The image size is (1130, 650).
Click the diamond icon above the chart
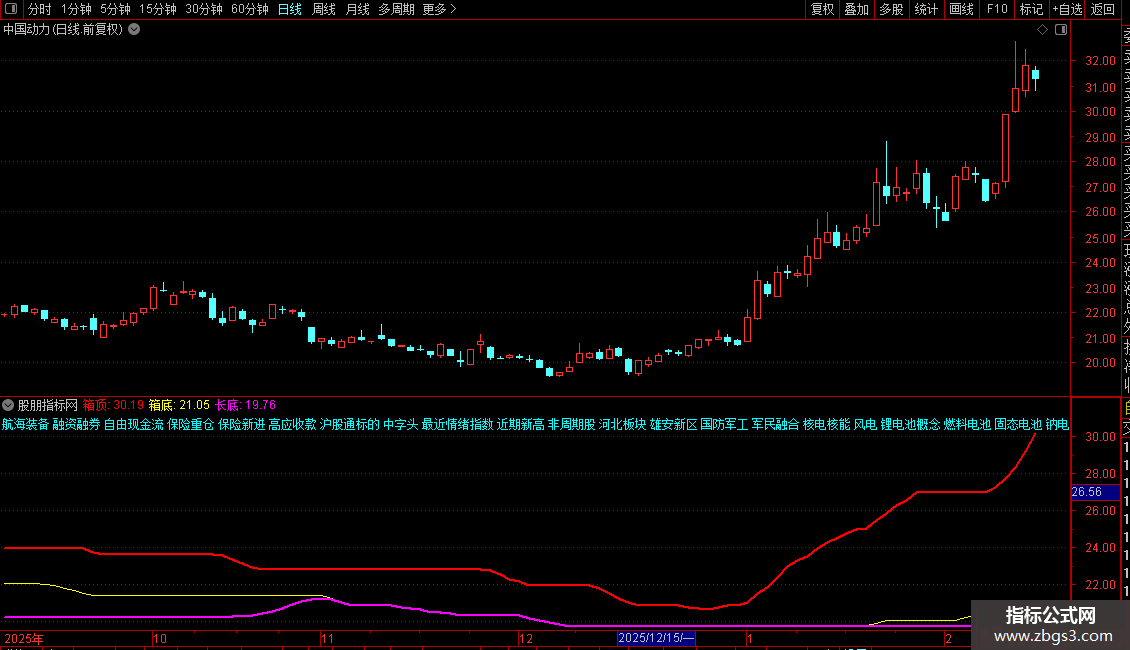(1042, 30)
